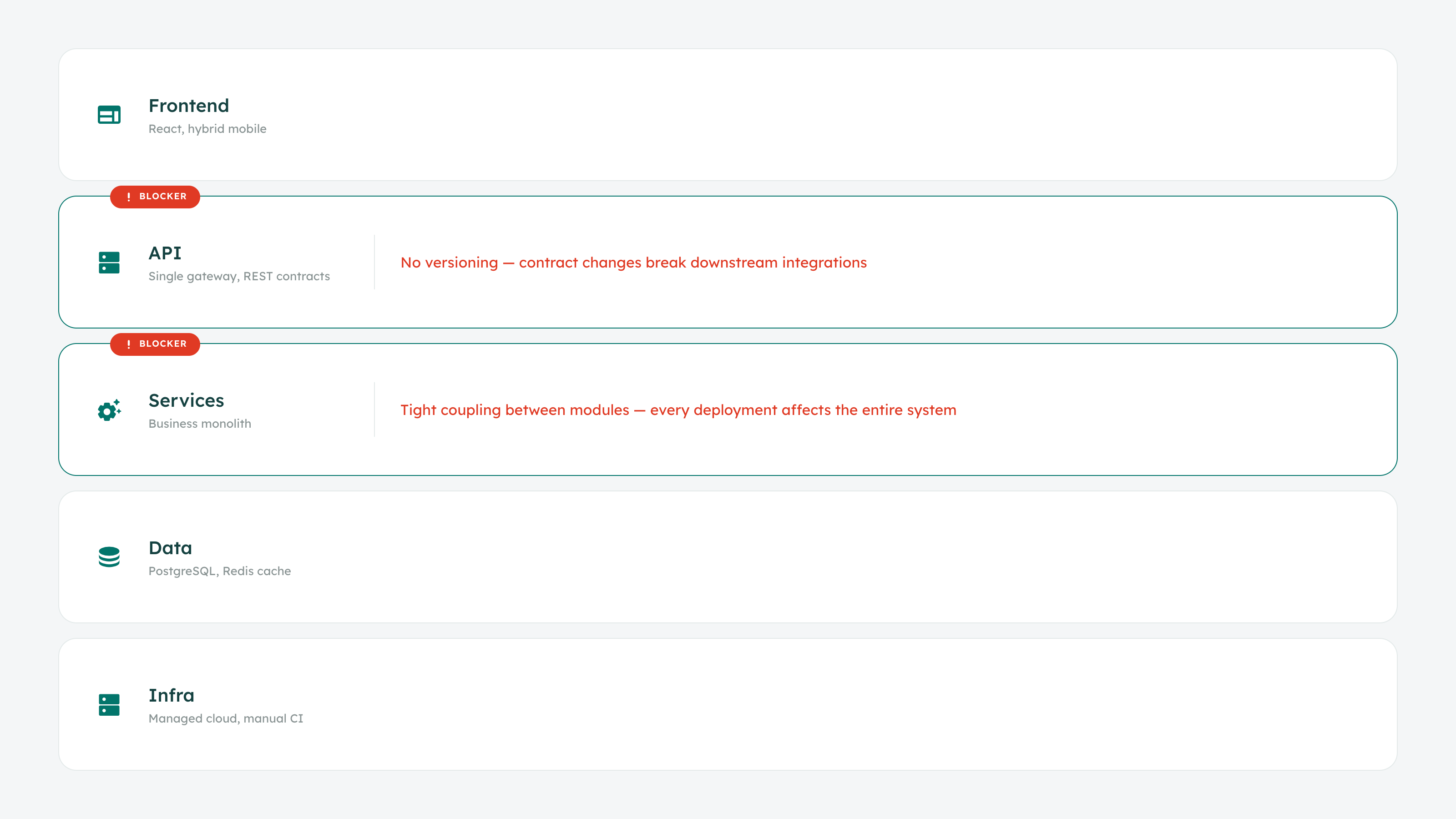Select 'Single gateway, REST contracts' text
This screenshot has width=1456, height=819.
239,276
